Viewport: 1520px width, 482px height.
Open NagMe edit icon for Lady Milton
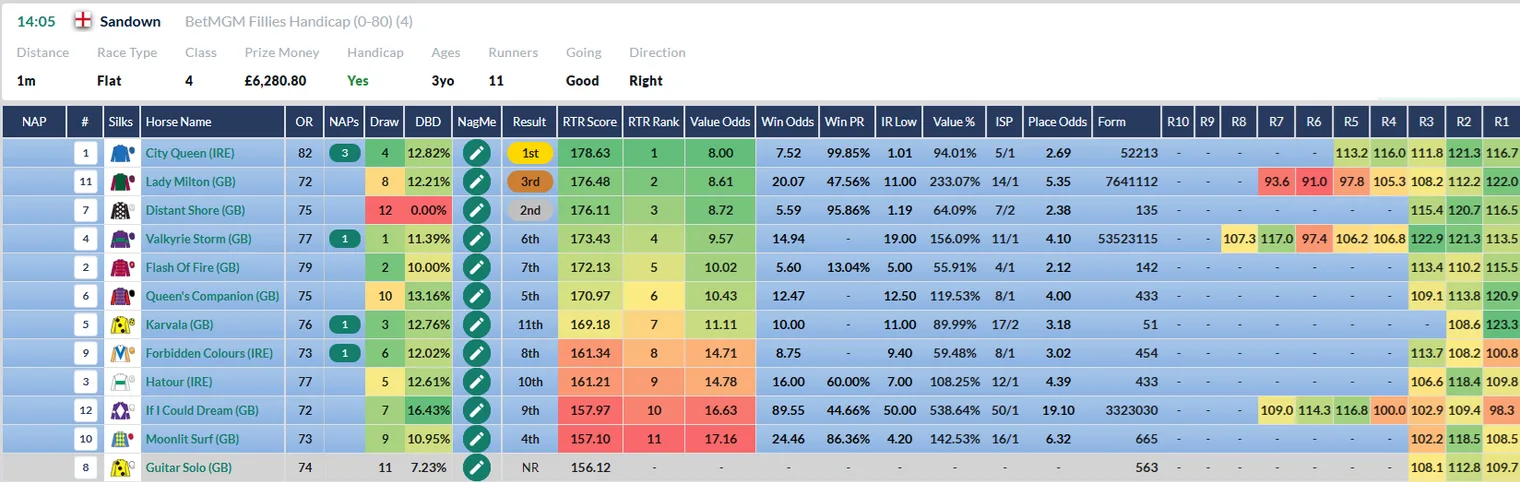477,182
